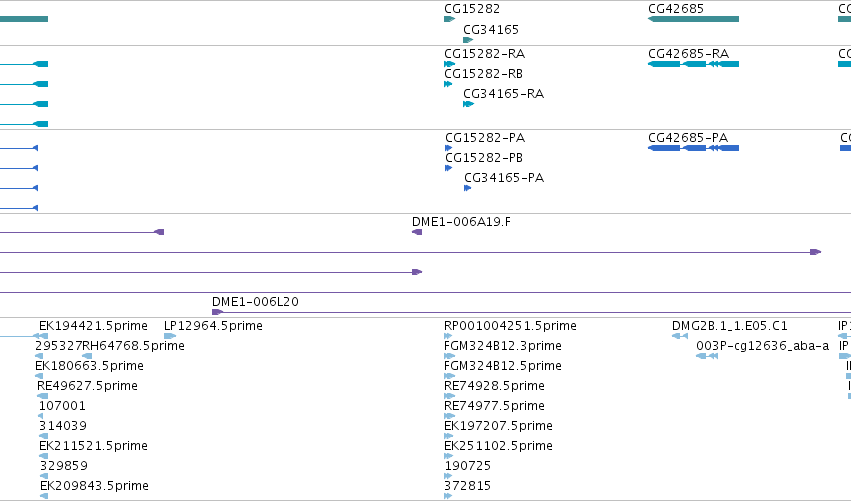Click the CG34165 gene arrow

pyautogui.click(x=468, y=40)
